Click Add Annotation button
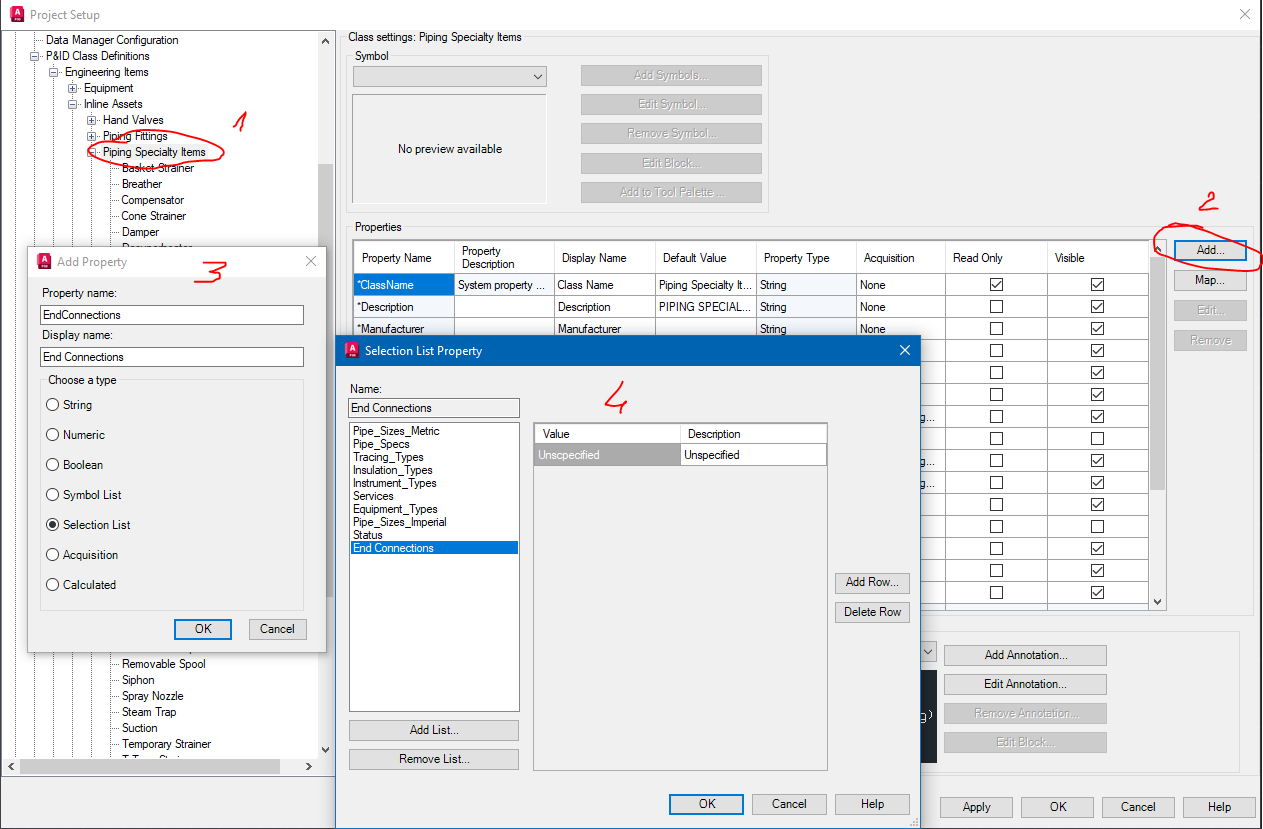The height and width of the screenshot is (829, 1263). (x=1024, y=654)
